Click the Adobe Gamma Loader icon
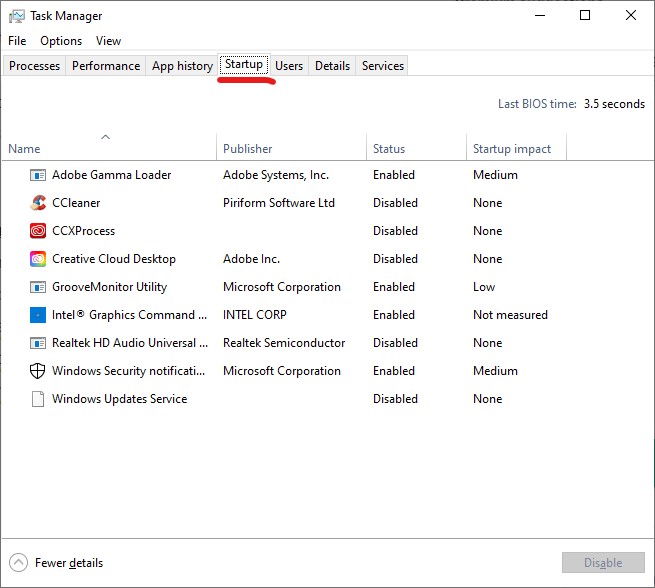Image resolution: width=655 pixels, height=588 pixels. tap(38, 175)
